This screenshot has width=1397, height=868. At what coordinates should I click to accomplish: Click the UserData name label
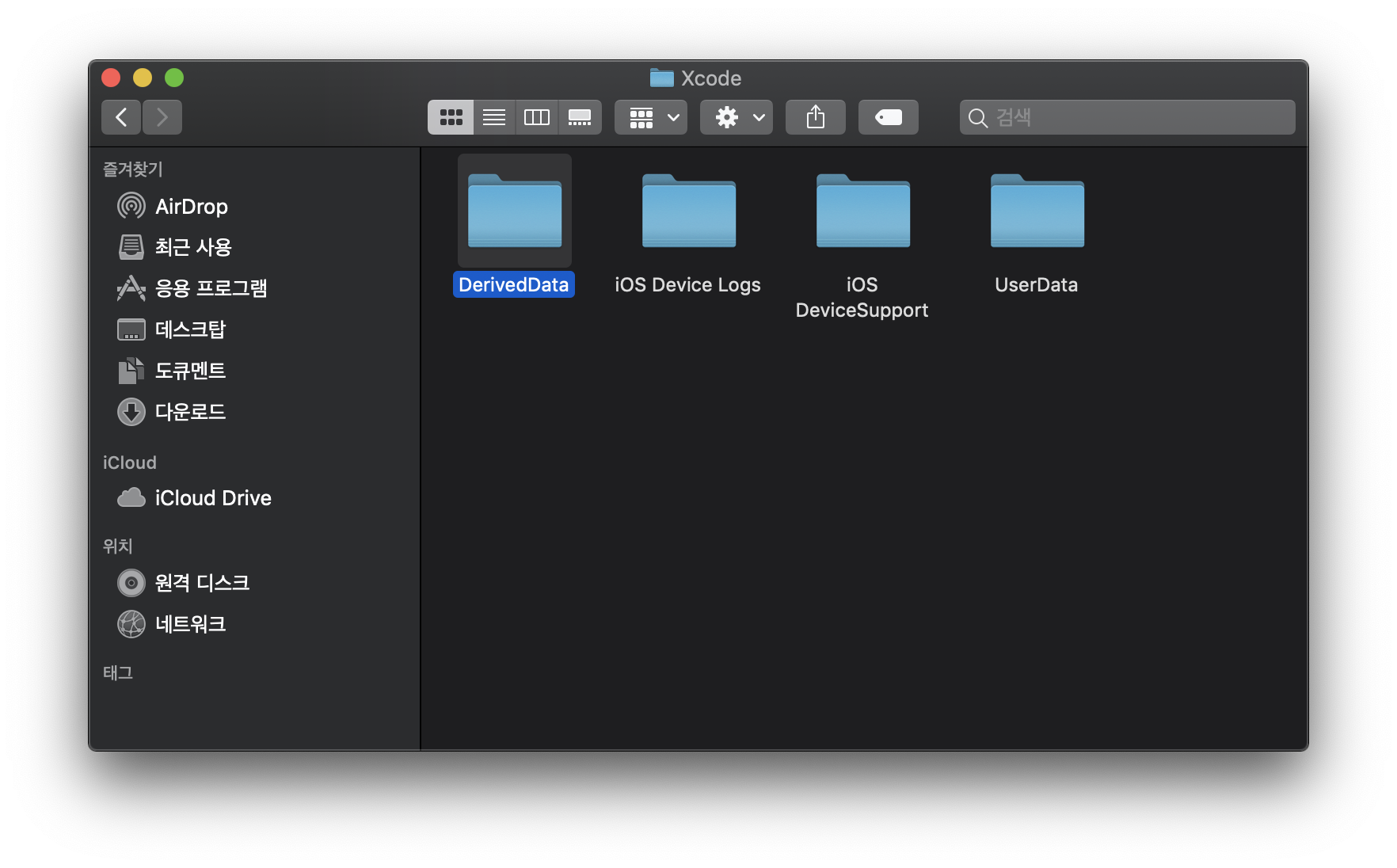1037,285
